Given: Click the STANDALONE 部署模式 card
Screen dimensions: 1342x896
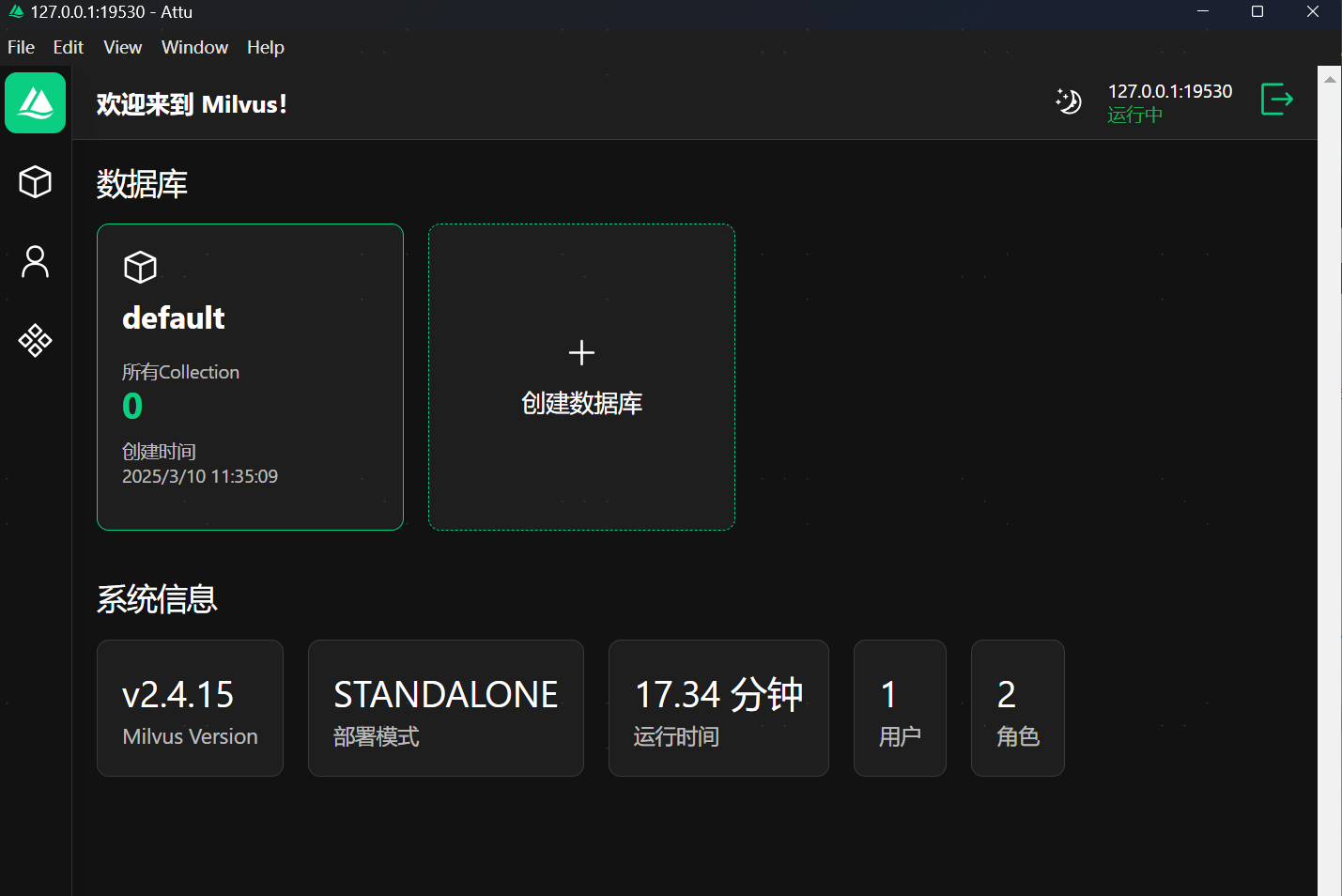Looking at the screenshot, I should (446, 708).
